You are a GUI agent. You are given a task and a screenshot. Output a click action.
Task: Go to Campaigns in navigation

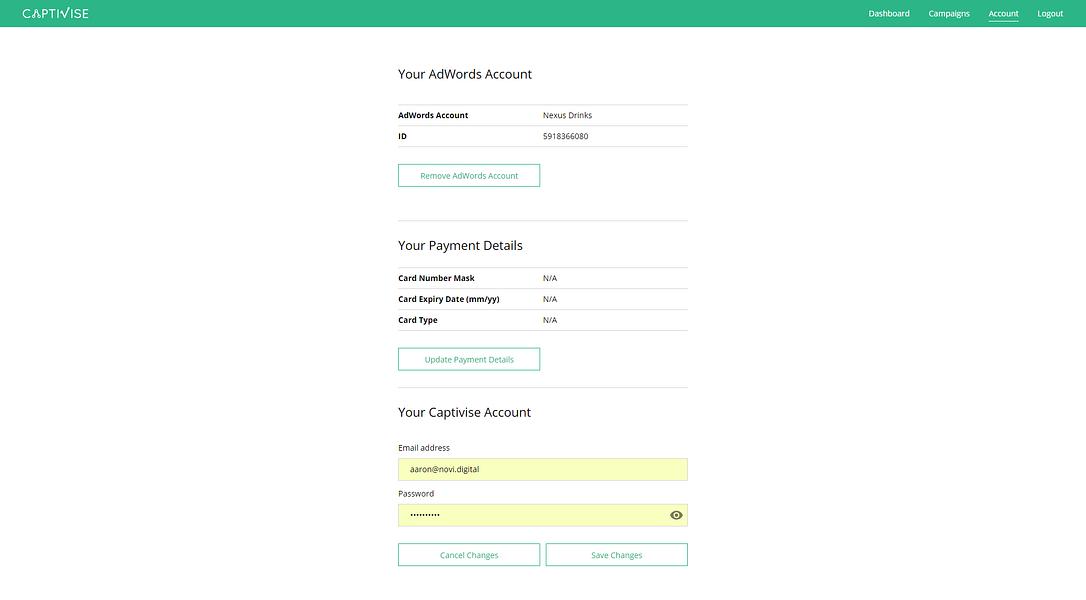click(x=949, y=13)
